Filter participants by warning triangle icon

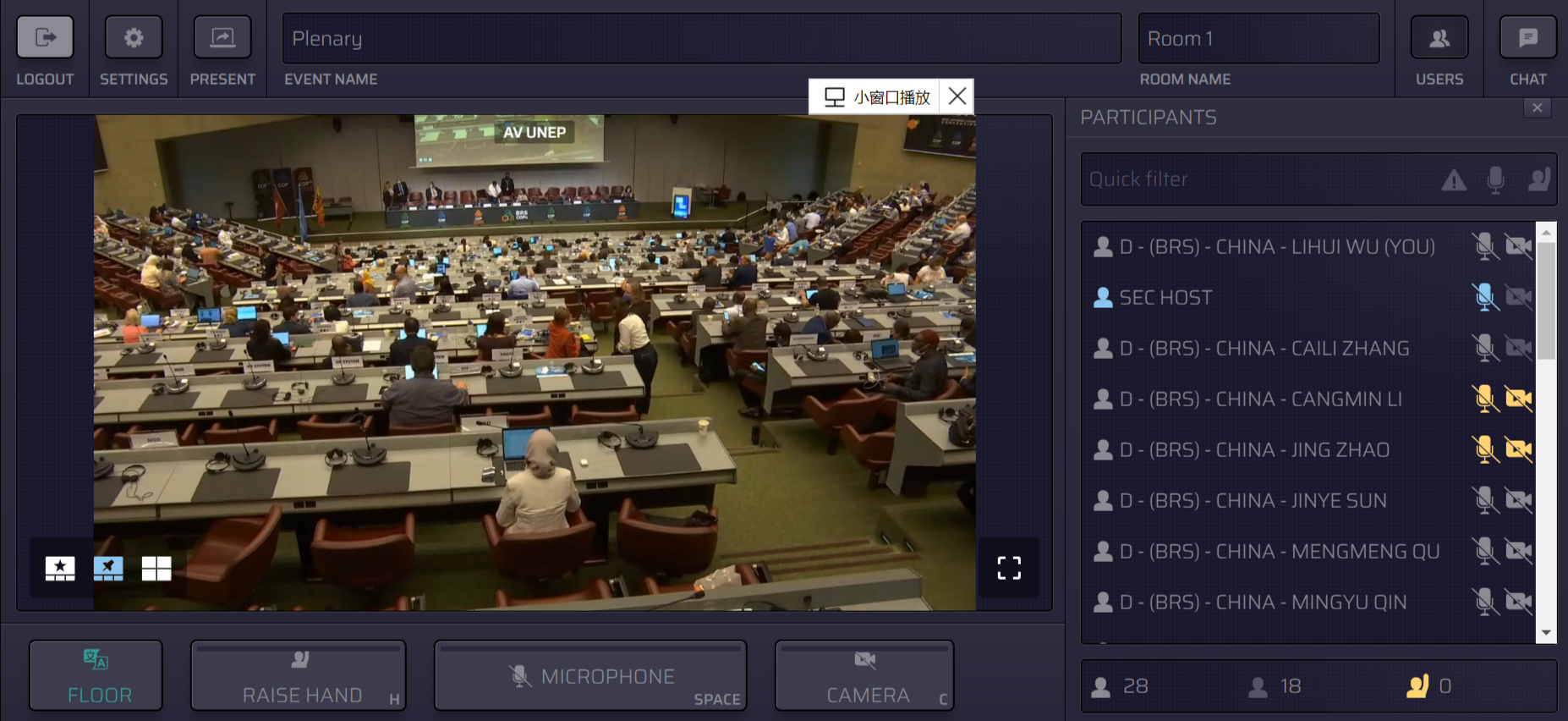click(1454, 179)
